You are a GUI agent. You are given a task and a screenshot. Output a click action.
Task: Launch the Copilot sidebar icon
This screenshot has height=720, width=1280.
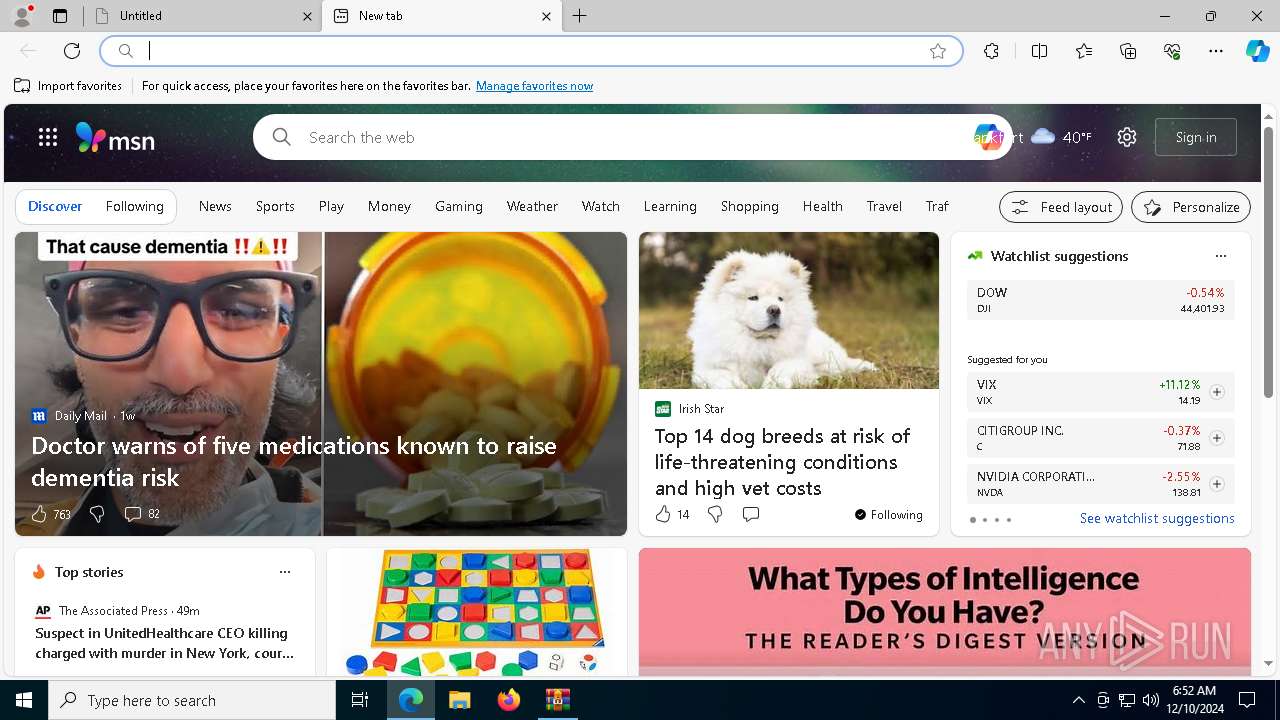click(1257, 51)
